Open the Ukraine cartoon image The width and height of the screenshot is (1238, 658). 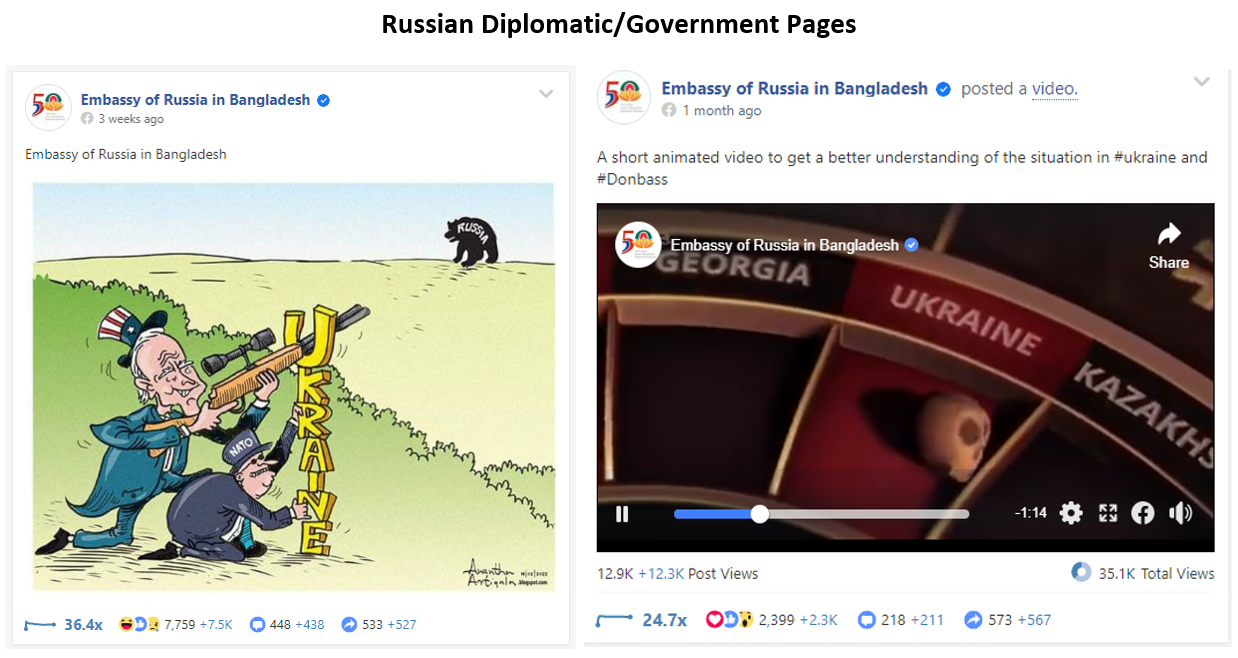click(x=293, y=386)
